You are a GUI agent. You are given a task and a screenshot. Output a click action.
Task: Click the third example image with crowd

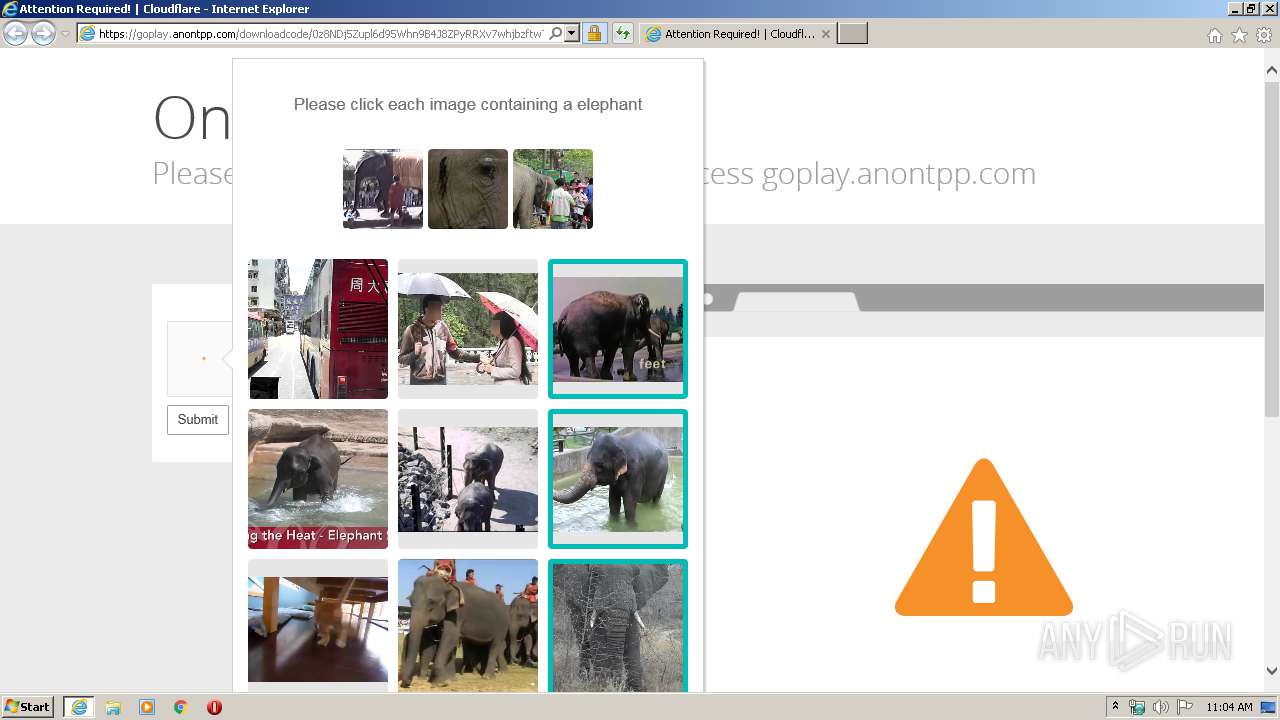click(553, 189)
